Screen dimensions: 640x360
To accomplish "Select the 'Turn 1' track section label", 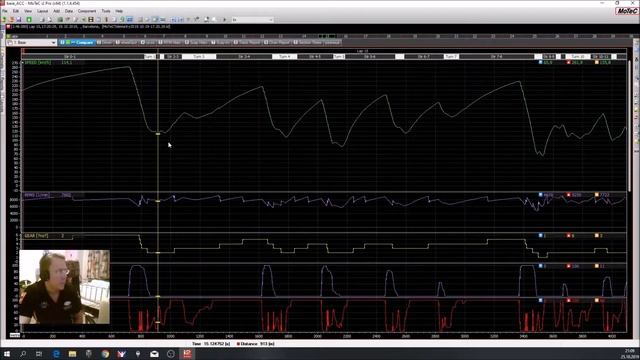I will click(x=150, y=56).
